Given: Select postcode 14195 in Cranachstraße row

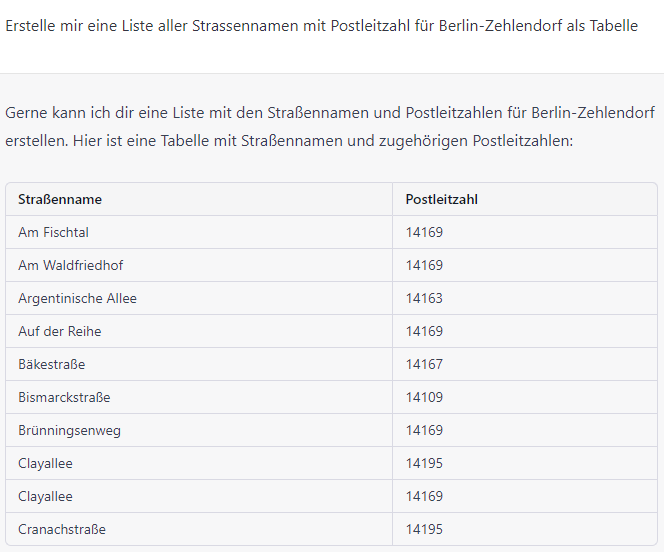Looking at the screenshot, I should tap(424, 529).
